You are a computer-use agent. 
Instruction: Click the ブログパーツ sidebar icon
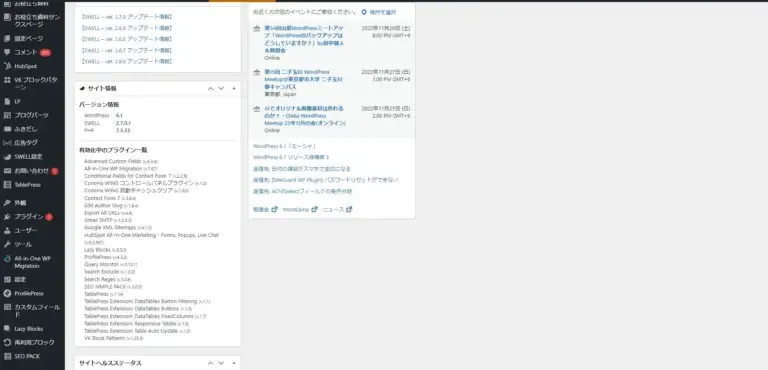click(x=7, y=115)
